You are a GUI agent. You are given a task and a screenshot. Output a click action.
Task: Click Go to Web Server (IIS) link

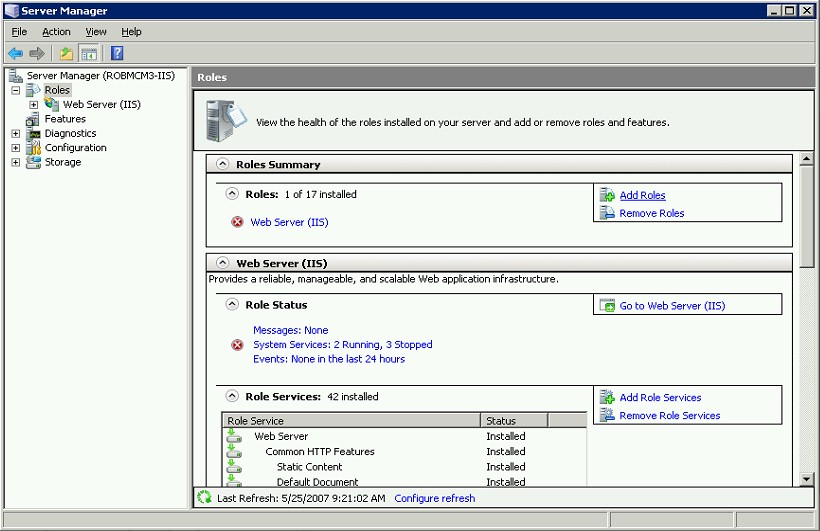coord(672,306)
